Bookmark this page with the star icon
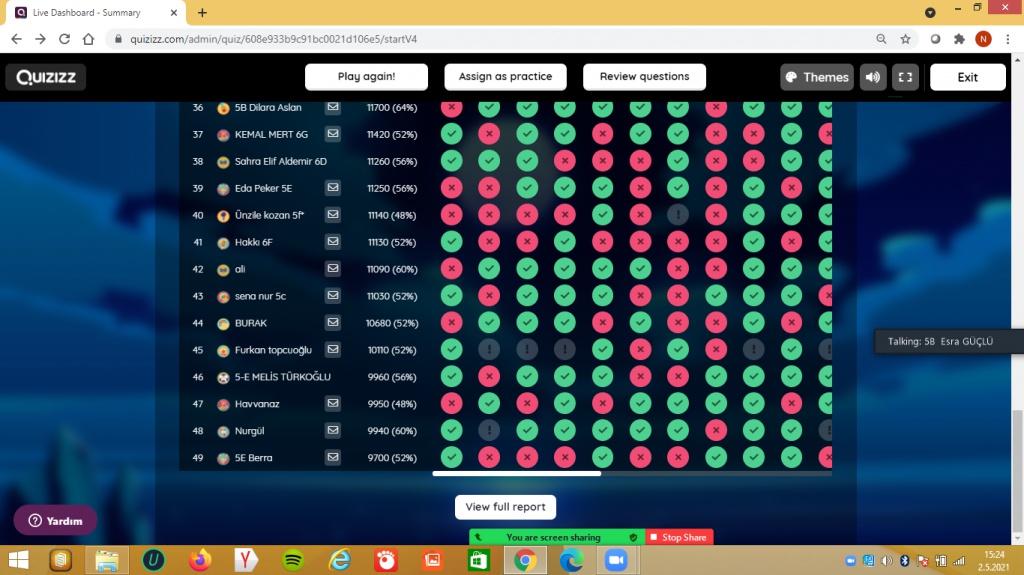The image size is (1024, 575). point(905,39)
